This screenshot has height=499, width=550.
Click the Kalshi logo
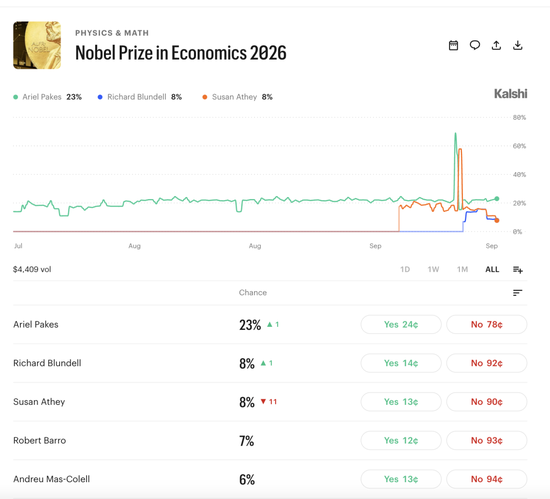(510, 94)
